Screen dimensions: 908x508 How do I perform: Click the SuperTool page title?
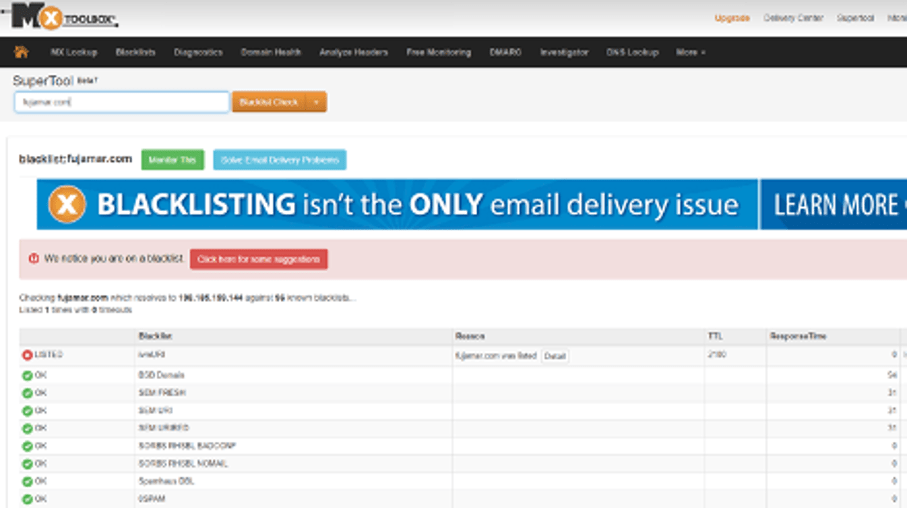coord(43,81)
